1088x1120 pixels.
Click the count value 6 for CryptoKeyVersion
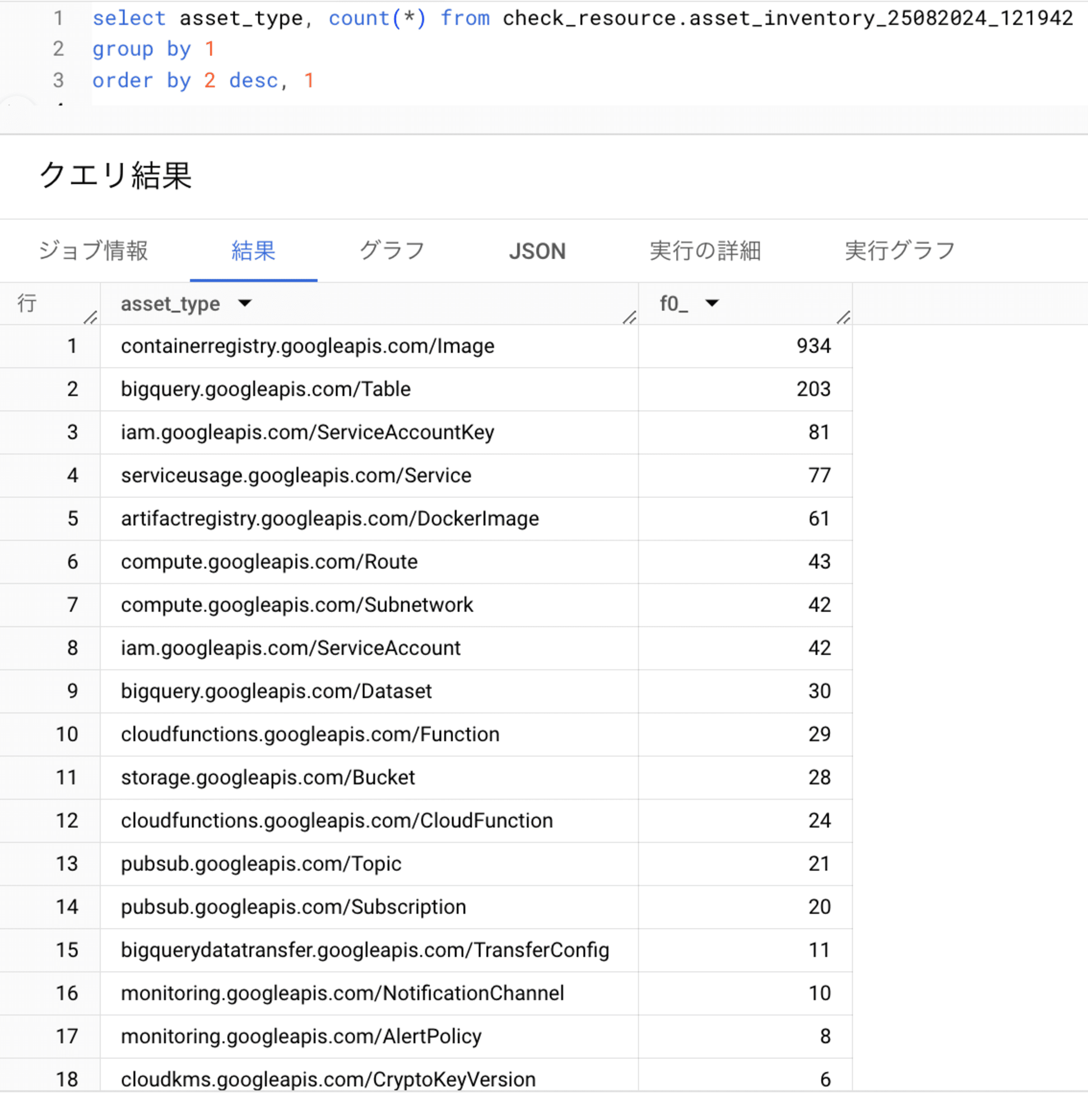tap(825, 1080)
